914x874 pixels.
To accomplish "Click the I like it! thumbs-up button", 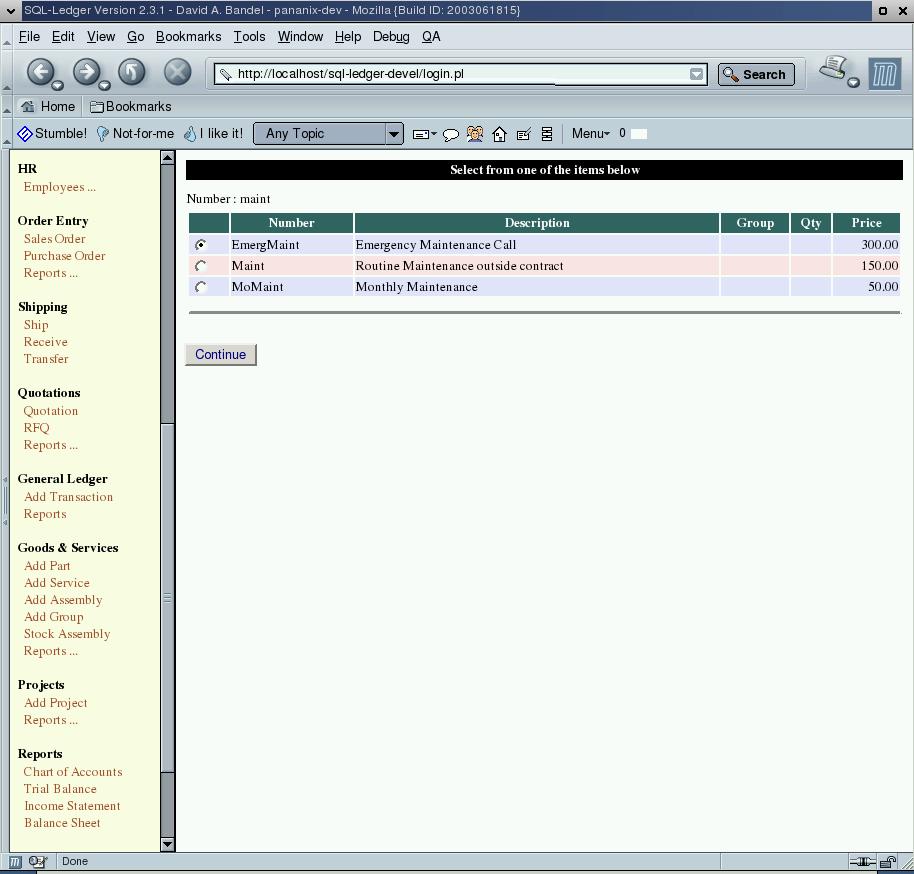I will pyautogui.click(x=213, y=133).
